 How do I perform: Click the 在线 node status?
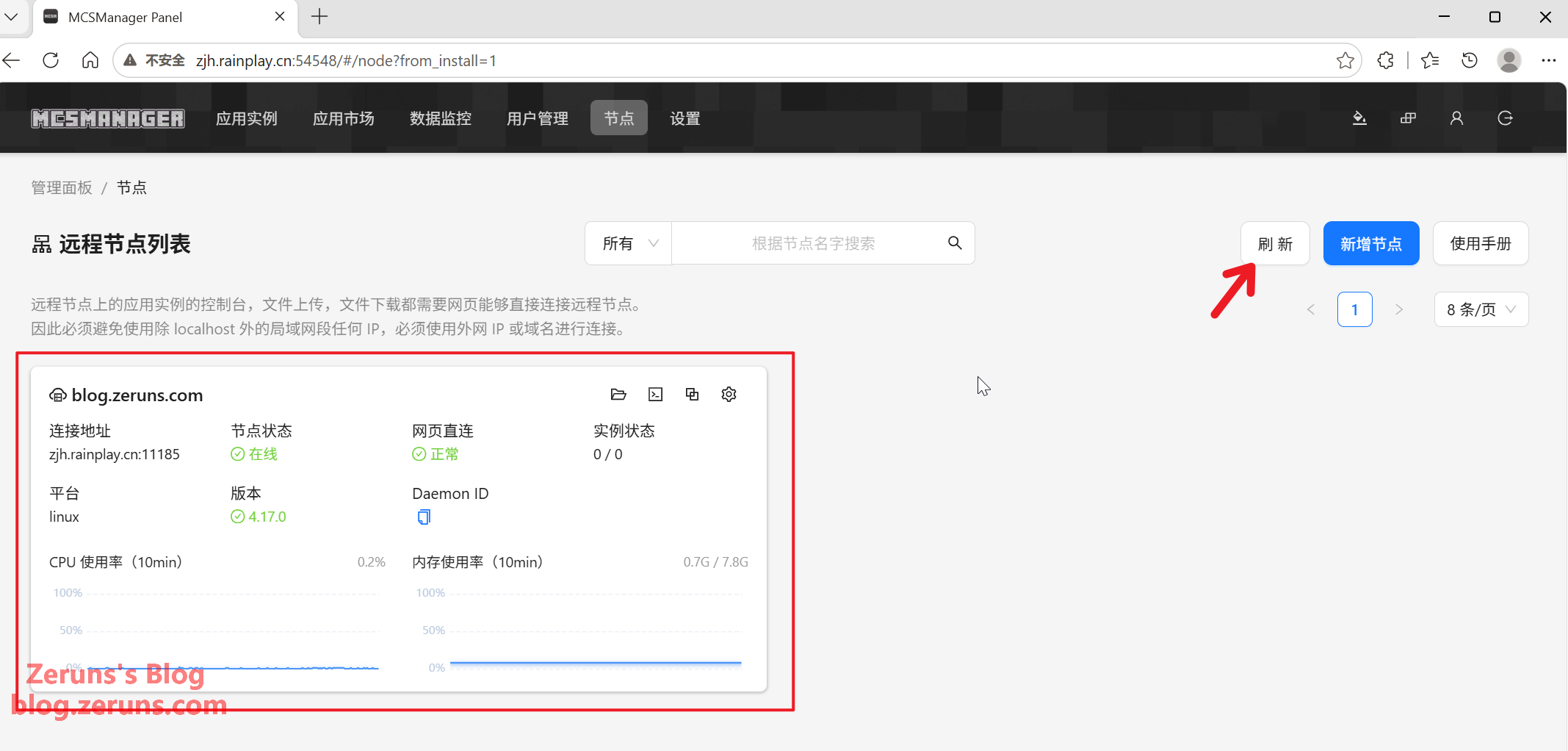[x=254, y=454]
